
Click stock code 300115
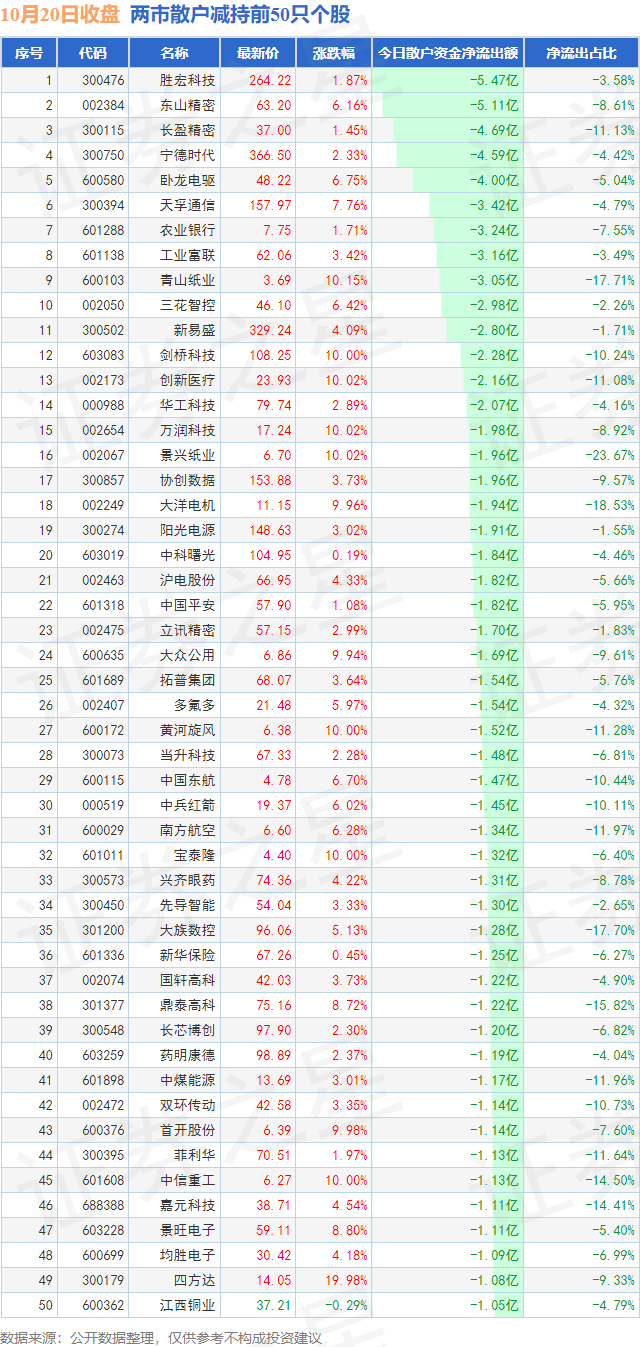[102, 130]
